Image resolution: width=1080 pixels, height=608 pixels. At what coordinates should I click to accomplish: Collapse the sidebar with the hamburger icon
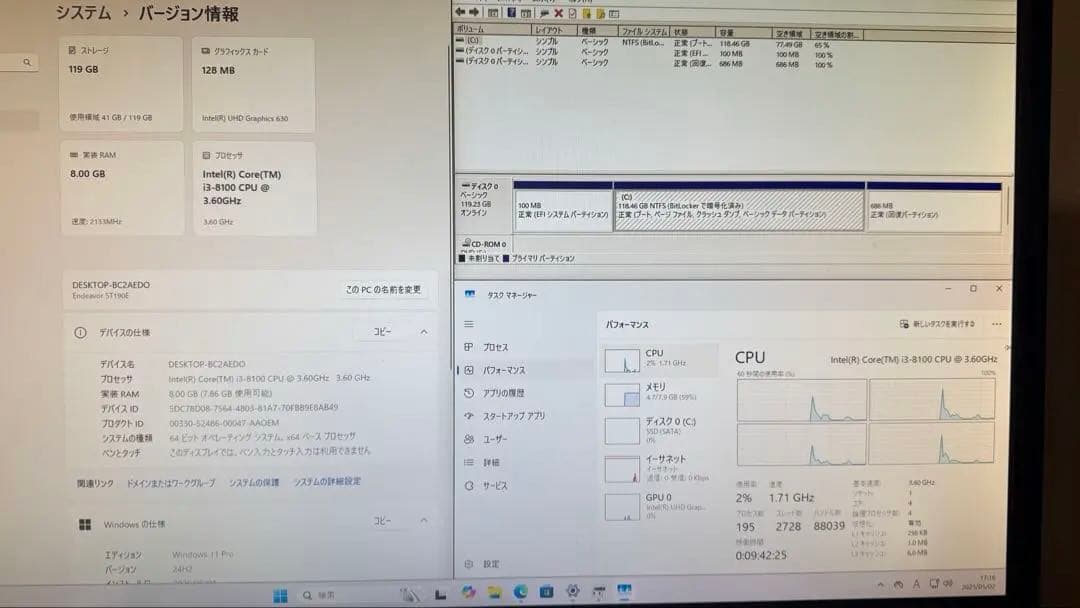[x=467, y=322]
